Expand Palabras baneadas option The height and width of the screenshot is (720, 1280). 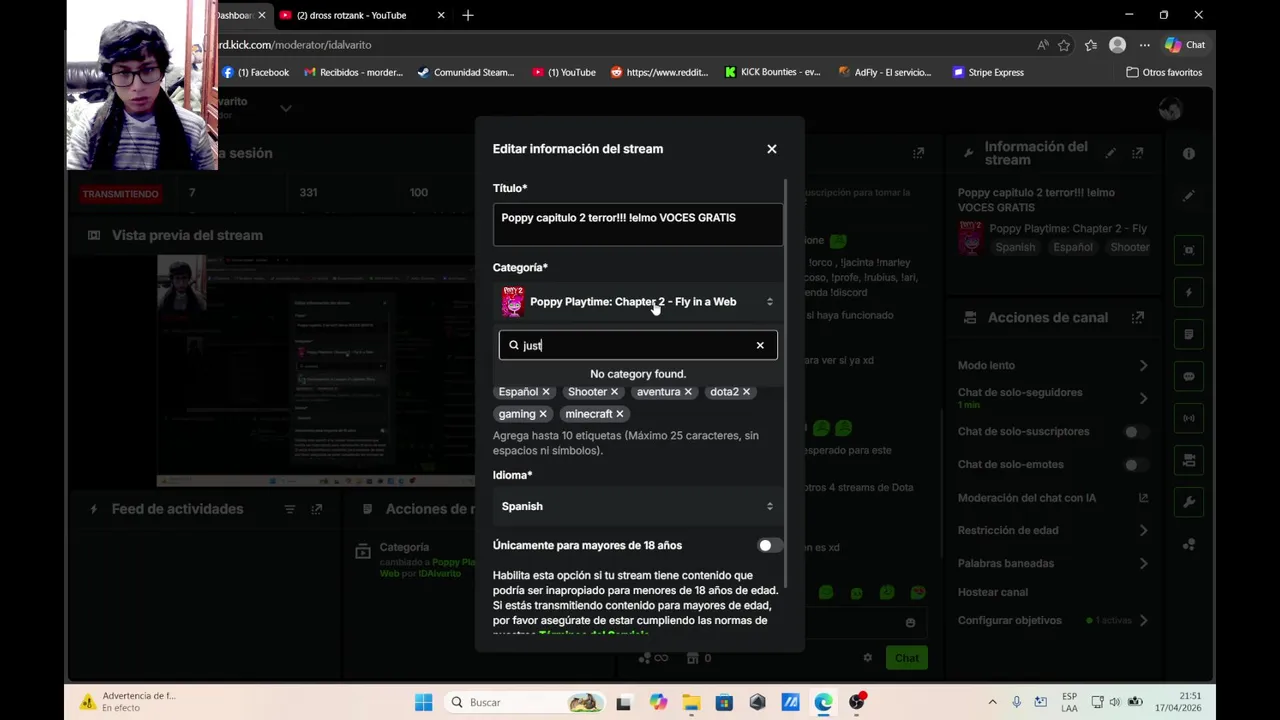pos(1143,564)
